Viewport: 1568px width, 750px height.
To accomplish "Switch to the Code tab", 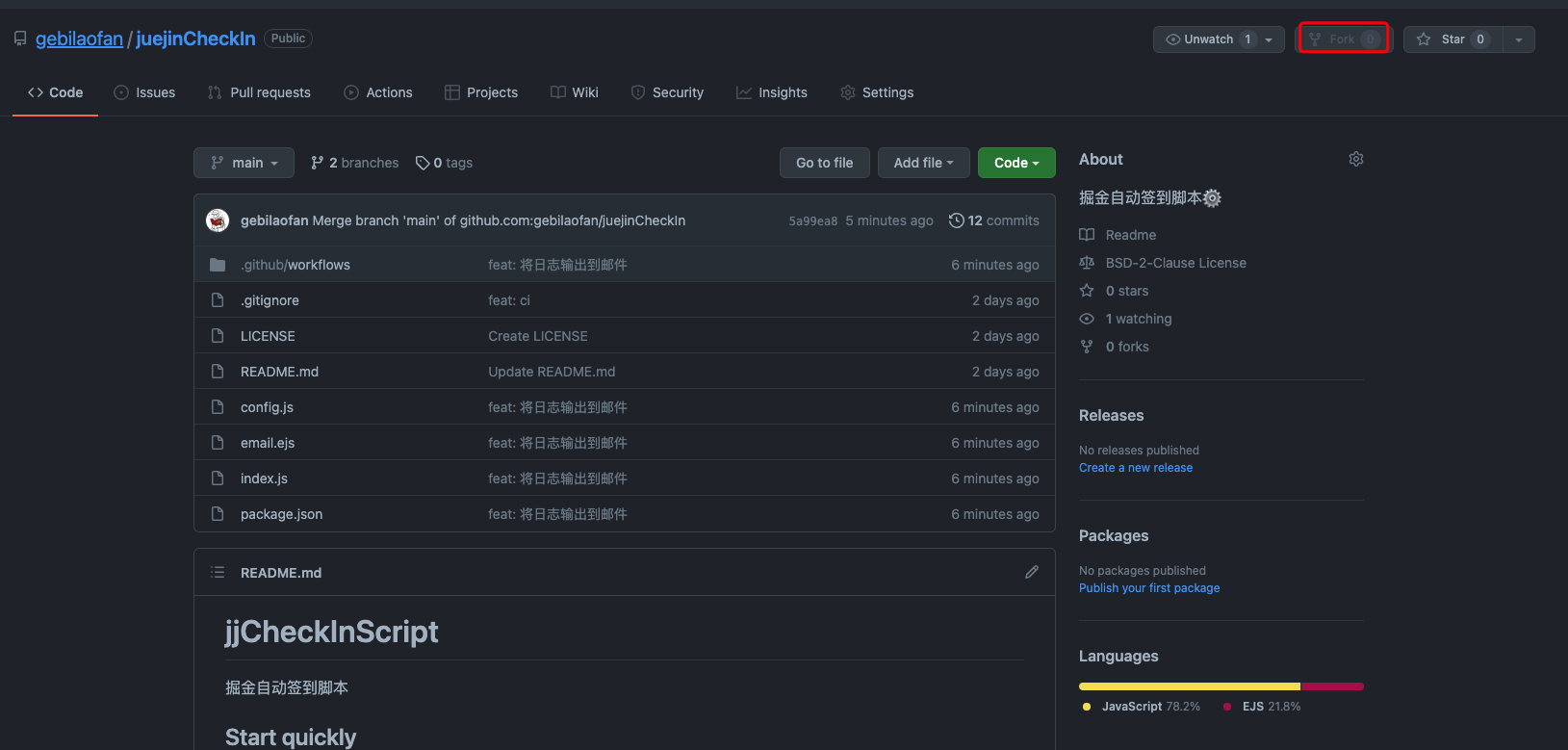I will click(x=55, y=92).
